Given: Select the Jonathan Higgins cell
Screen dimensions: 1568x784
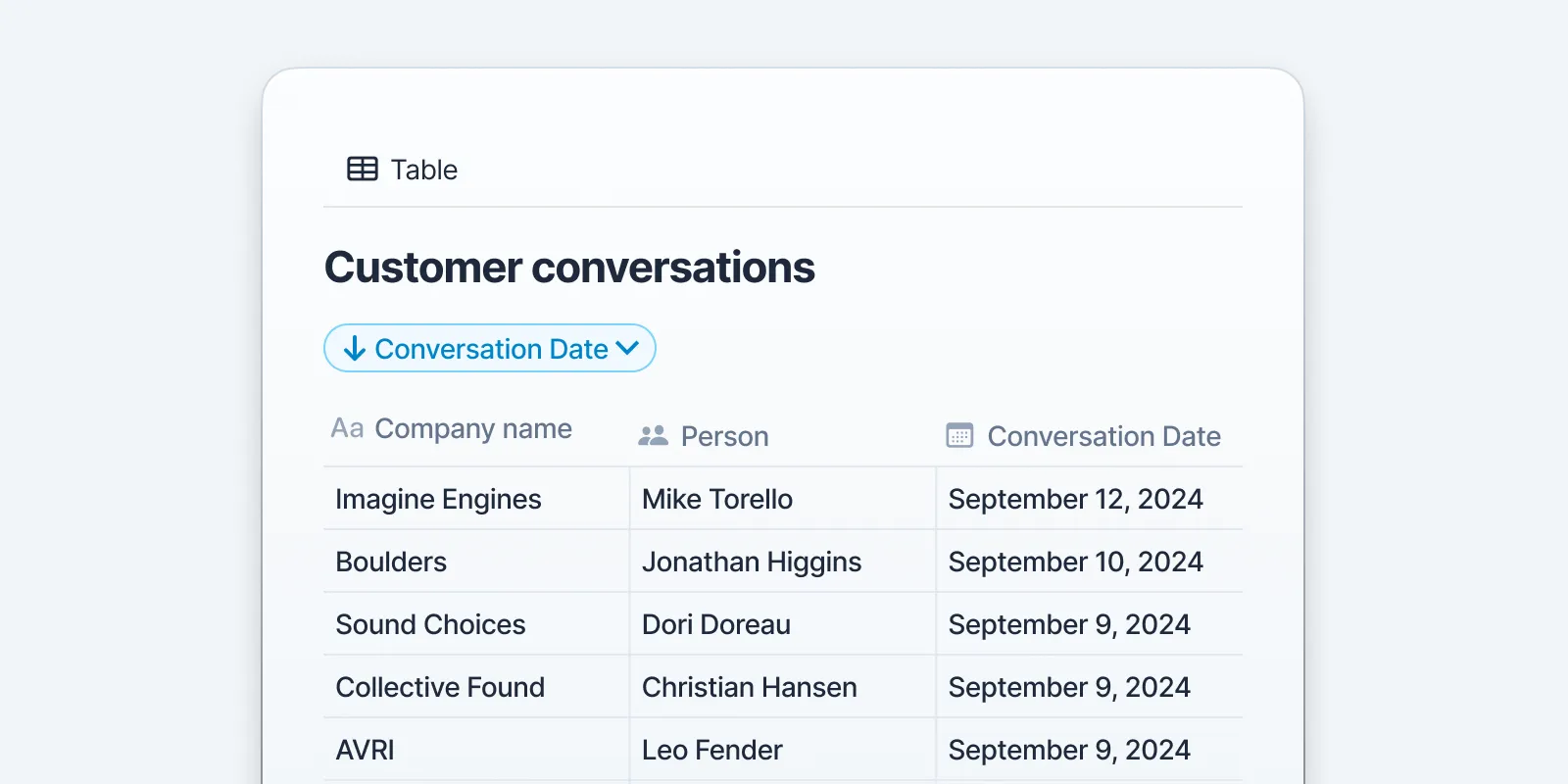Looking at the screenshot, I should coord(752,562).
